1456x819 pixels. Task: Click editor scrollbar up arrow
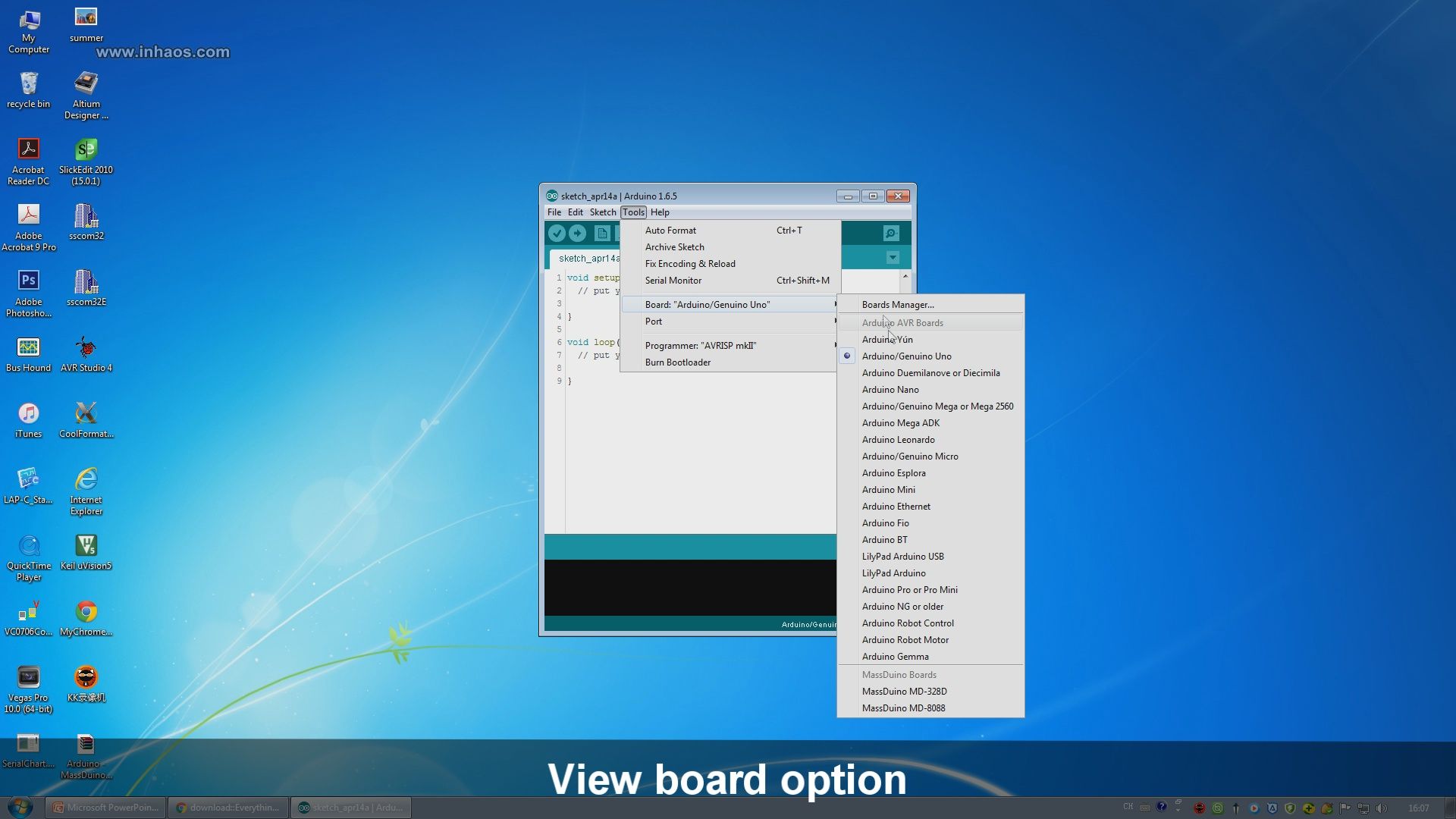pos(905,277)
